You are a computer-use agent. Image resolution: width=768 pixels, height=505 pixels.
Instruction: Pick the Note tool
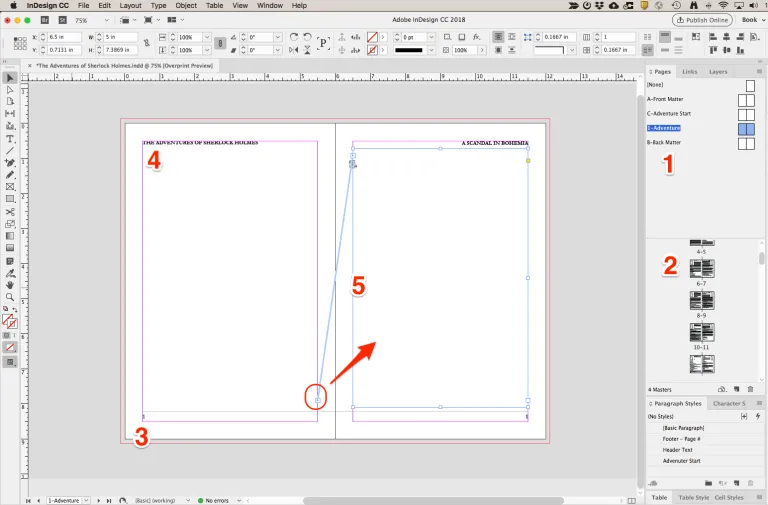(x=10, y=261)
